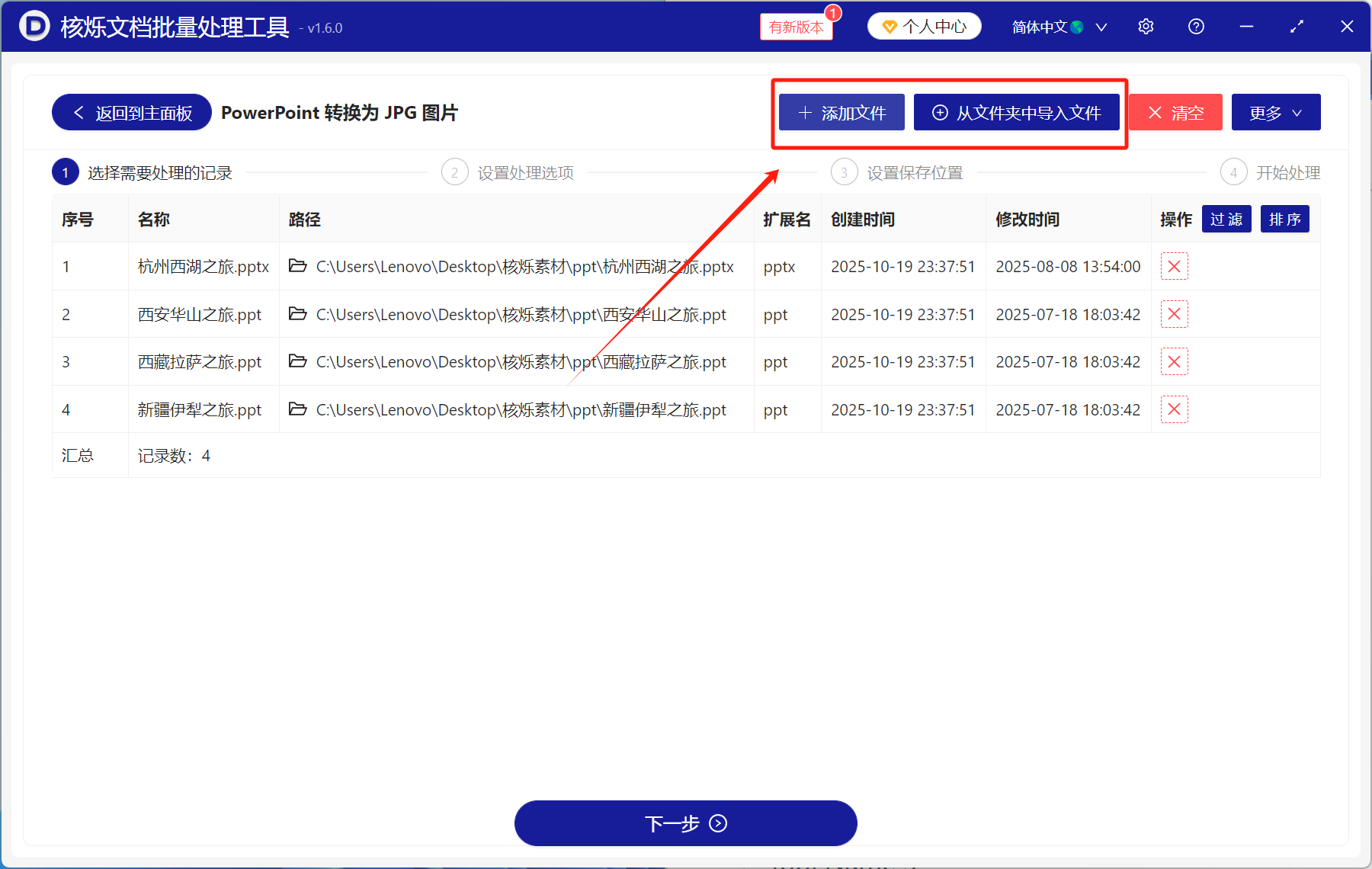Maximize the application window

pos(1297,27)
